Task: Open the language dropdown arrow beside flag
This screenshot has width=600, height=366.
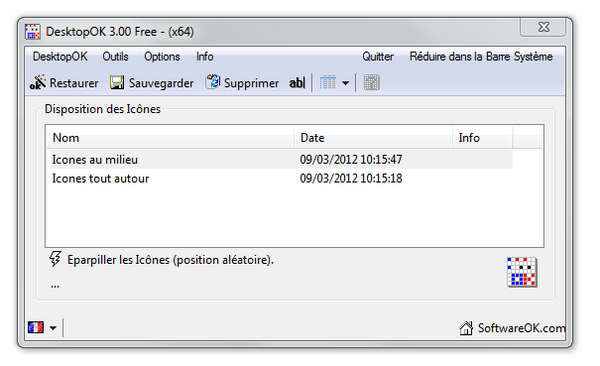Action: coord(53,328)
